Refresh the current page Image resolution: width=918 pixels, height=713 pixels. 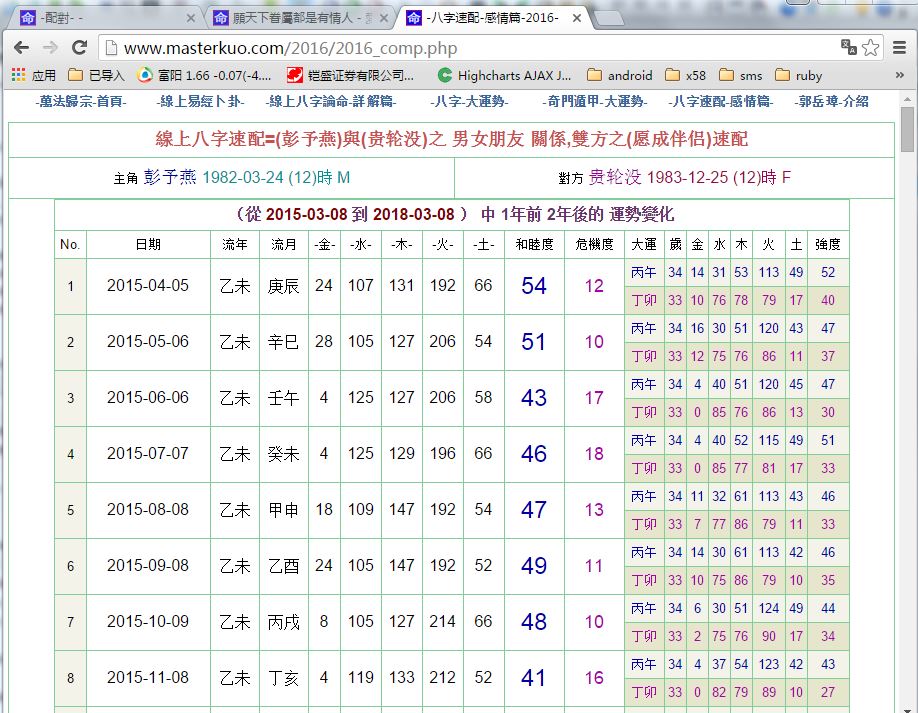click(x=80, y=47)
